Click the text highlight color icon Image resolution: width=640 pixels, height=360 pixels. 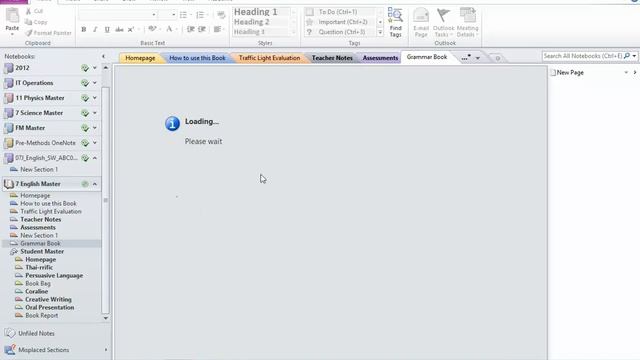coord(152,29)
